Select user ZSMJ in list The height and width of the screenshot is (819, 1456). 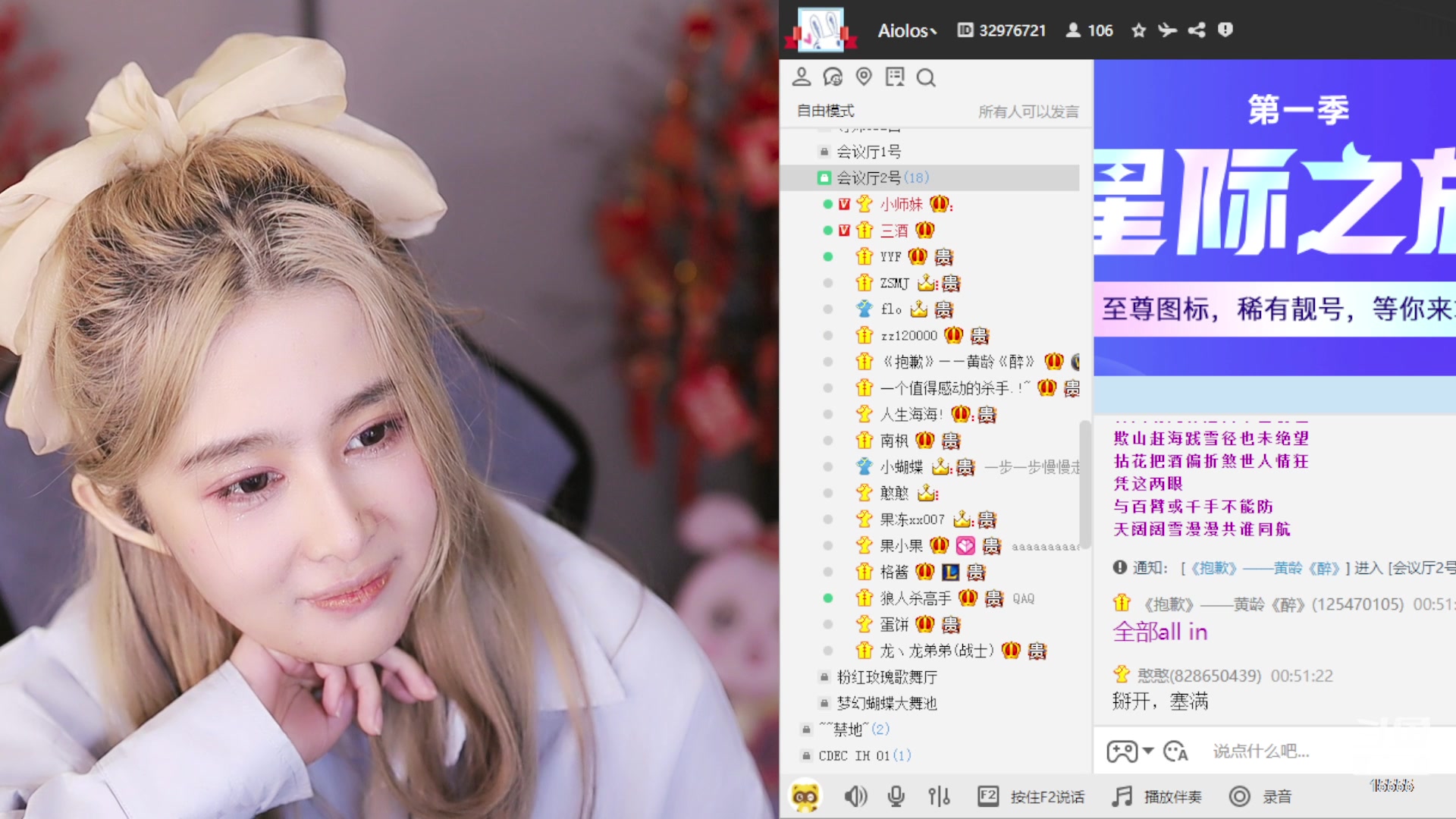[x=895, y=283]
